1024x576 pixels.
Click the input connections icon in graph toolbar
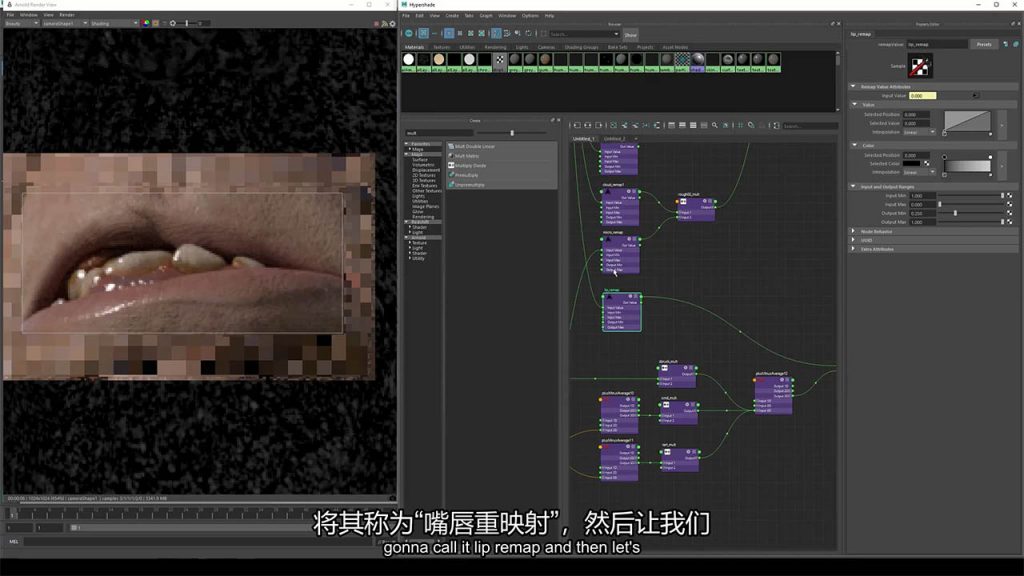coord(577,125)
